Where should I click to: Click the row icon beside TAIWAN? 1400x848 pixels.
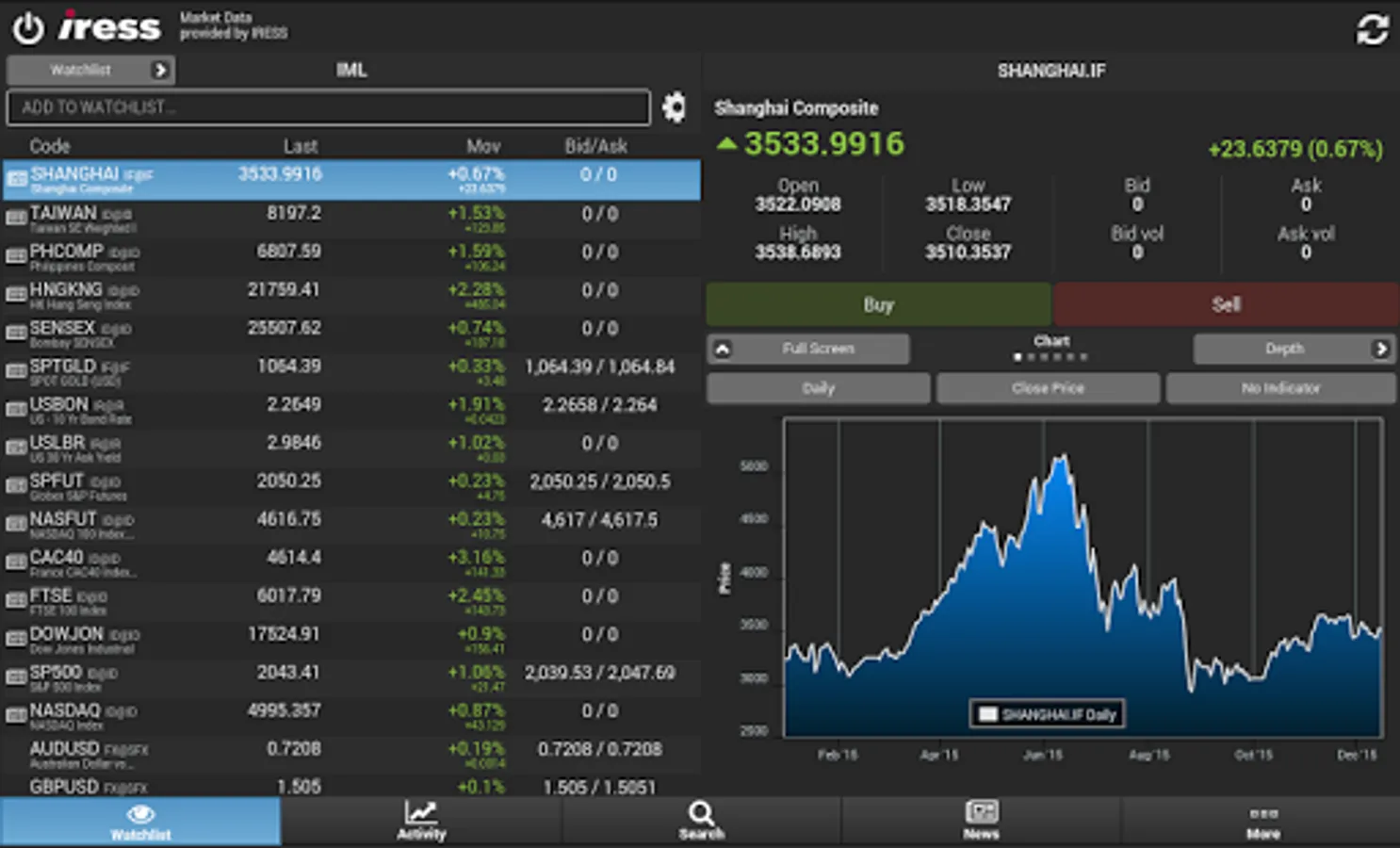[x=16, y=218]
